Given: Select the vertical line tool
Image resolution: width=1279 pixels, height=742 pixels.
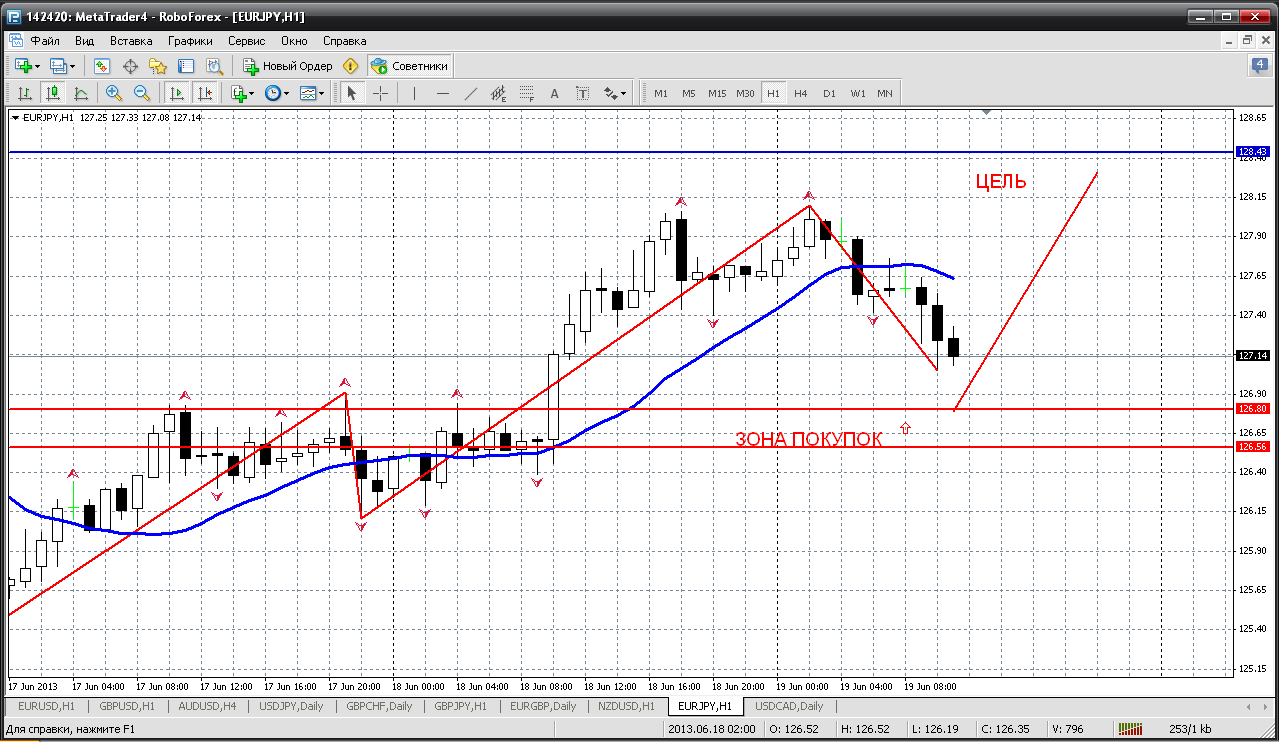Looking at the screenshot, I should (x=415, y=93).
